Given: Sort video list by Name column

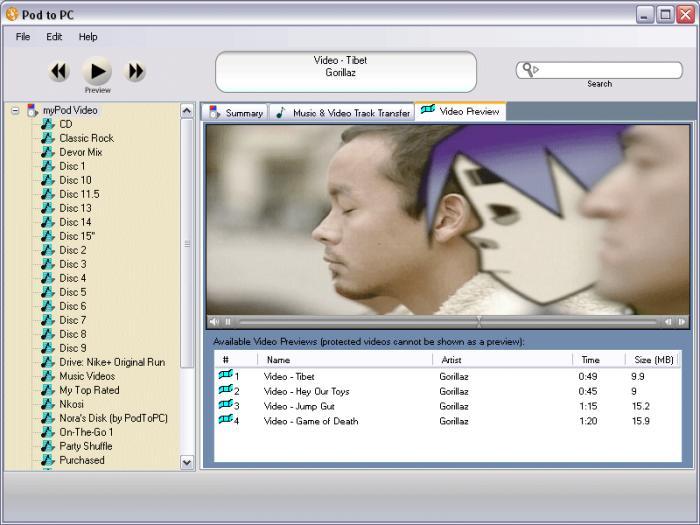Looking at the screenshot, I should coord(345,359).
